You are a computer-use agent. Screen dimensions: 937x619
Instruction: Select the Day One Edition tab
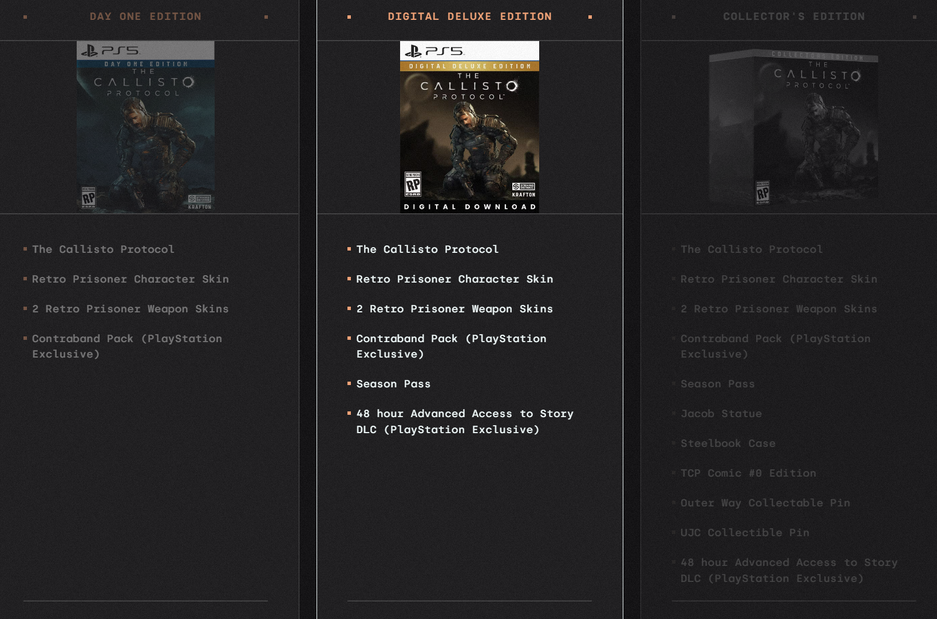pos(145,17)
